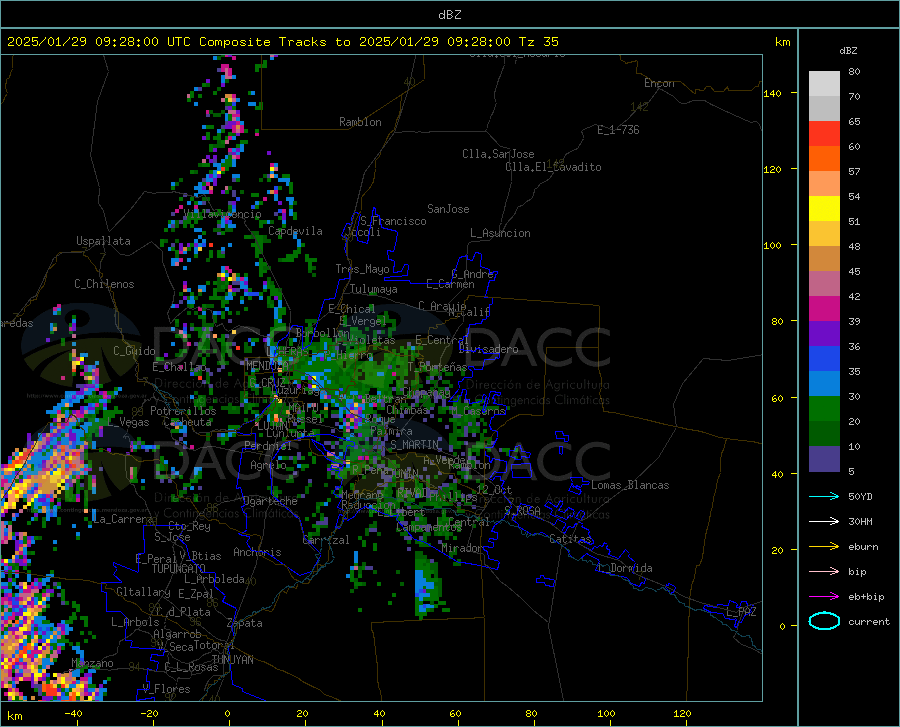Click the 'S_MARTIN' map label
Viewport: 900px width, 727px height.
click(x=415, y=445)
